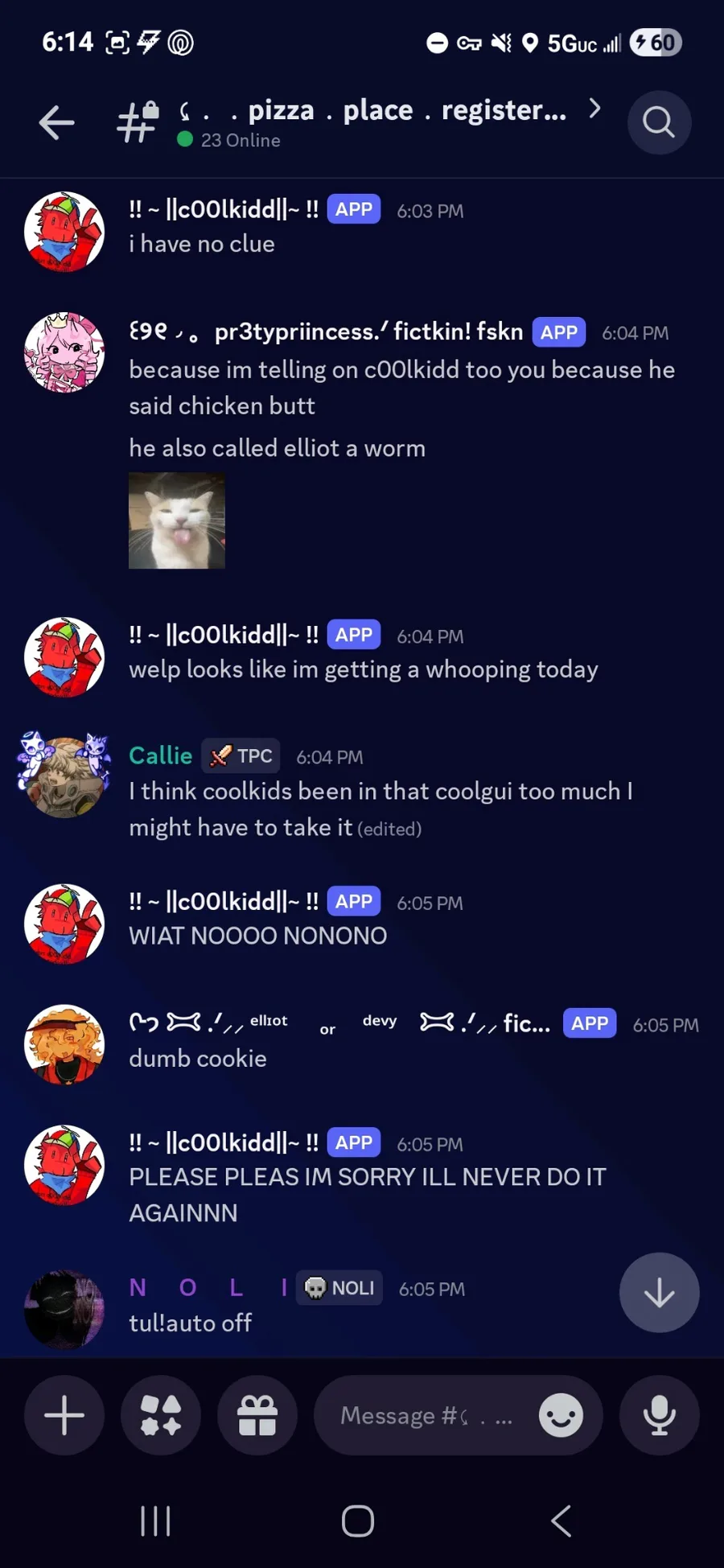Tap the microphone voice message icon
724x1568 pixels.
[660, 1415]
